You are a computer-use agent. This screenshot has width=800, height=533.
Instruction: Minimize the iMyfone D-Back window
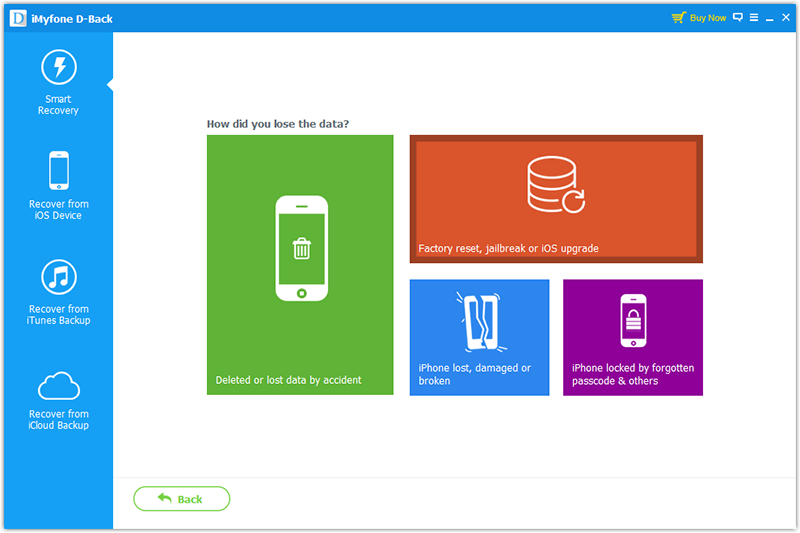point(770,19)
